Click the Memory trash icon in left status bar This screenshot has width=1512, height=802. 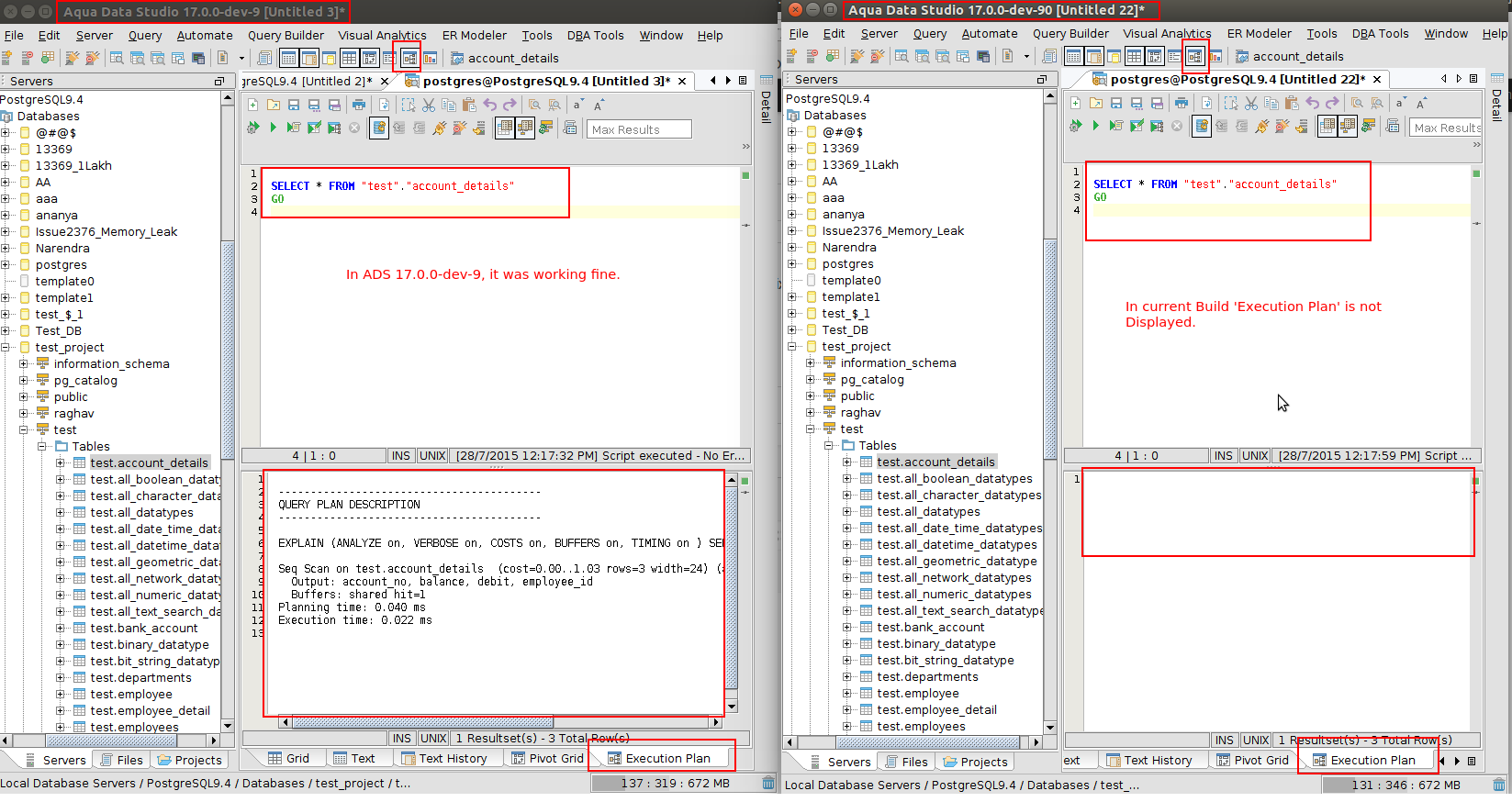[x=768, y=784]
